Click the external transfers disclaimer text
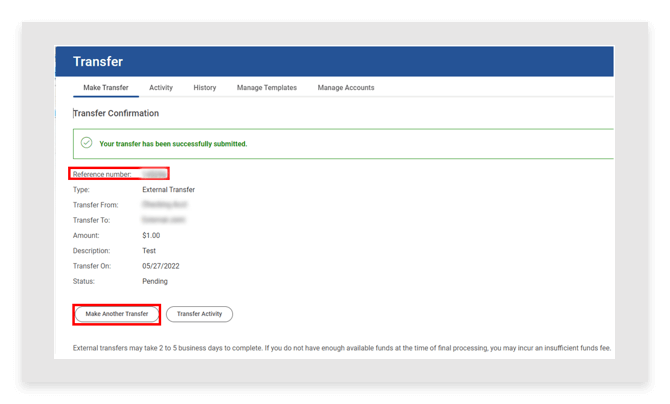The image size is (670, 404). coord(342,348)
